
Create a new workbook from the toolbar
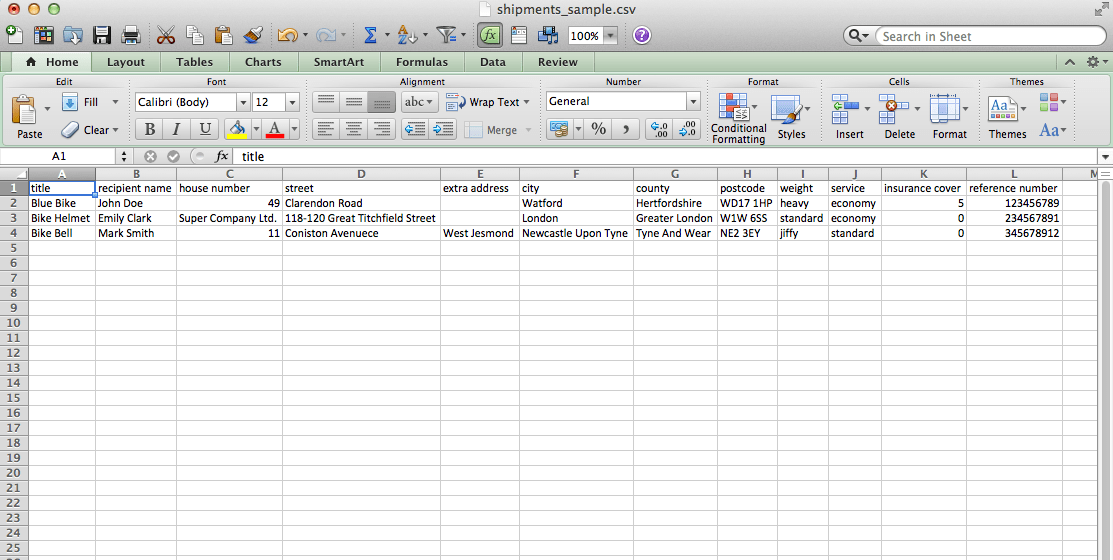pyautogui.click(x=14, y=35)
